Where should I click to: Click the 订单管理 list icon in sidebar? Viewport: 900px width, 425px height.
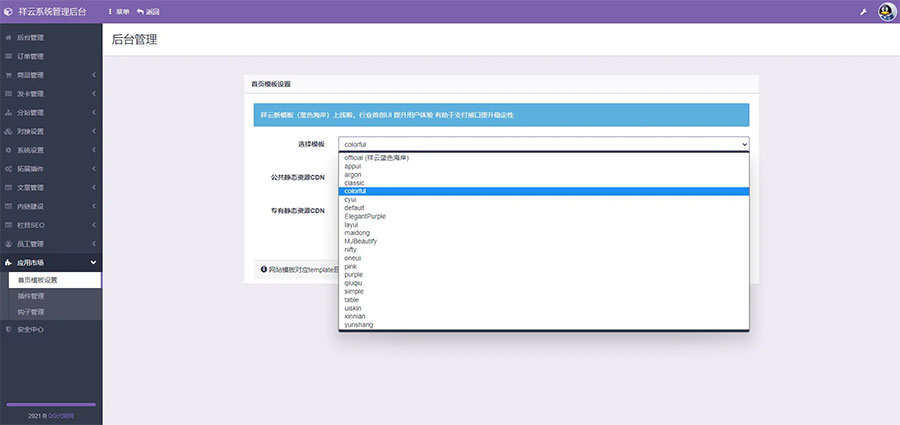coord(9,56)
